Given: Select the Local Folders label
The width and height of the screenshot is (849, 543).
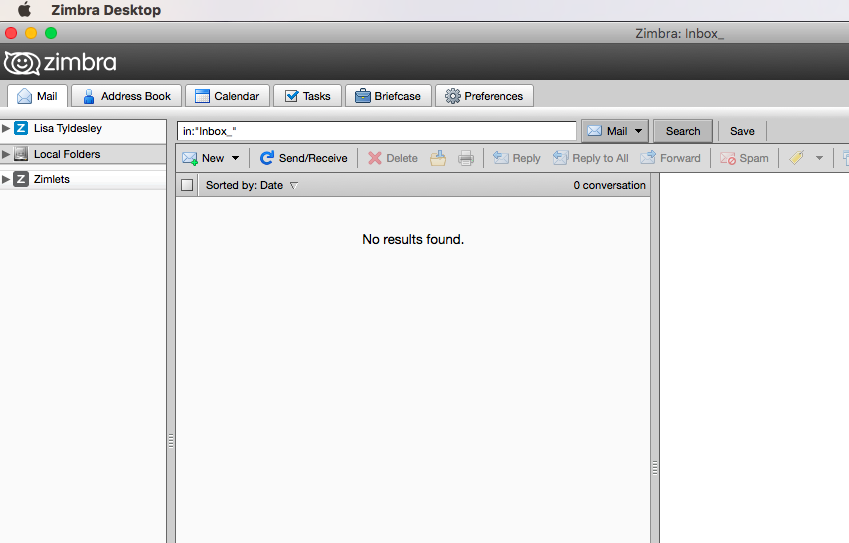Looking at the screenshot, I should 67,154.
